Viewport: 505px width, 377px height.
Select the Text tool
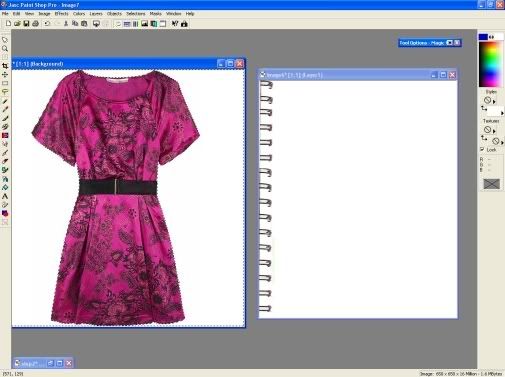[5, 196]
